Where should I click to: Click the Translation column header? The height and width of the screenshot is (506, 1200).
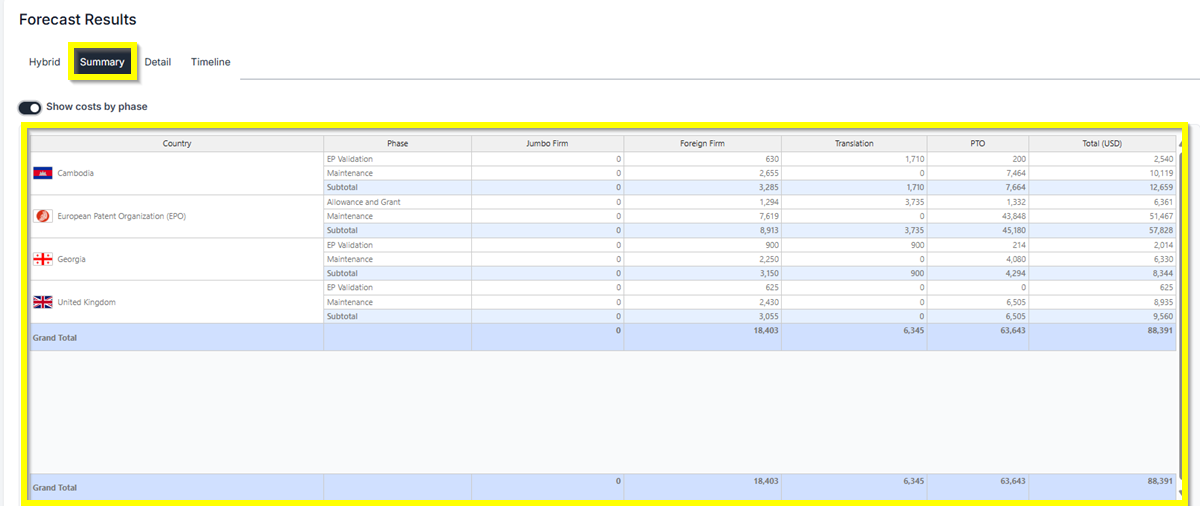coord(854,144)
